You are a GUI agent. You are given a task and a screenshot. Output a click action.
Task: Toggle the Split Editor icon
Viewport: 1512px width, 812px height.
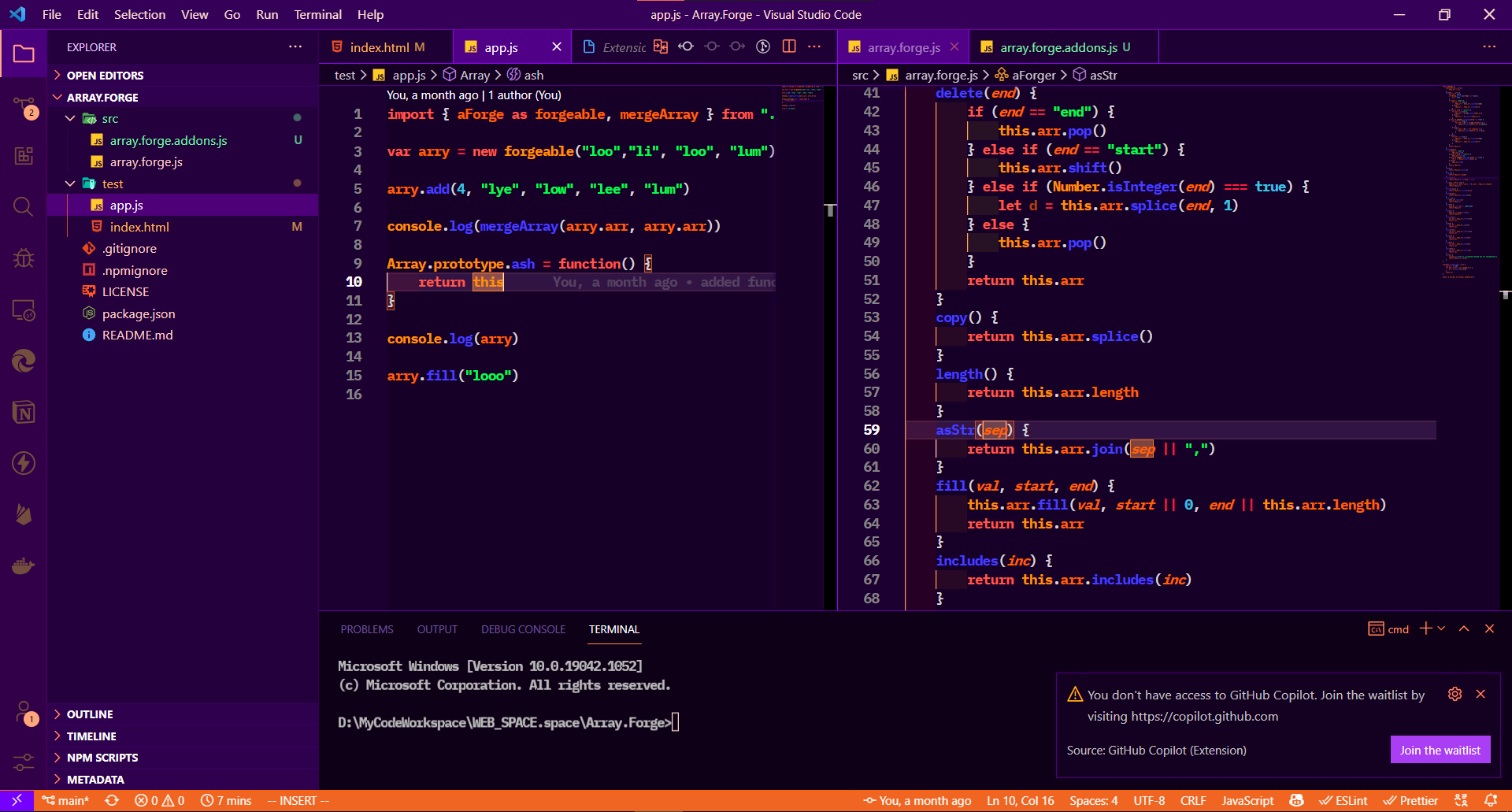coord(788,46)
